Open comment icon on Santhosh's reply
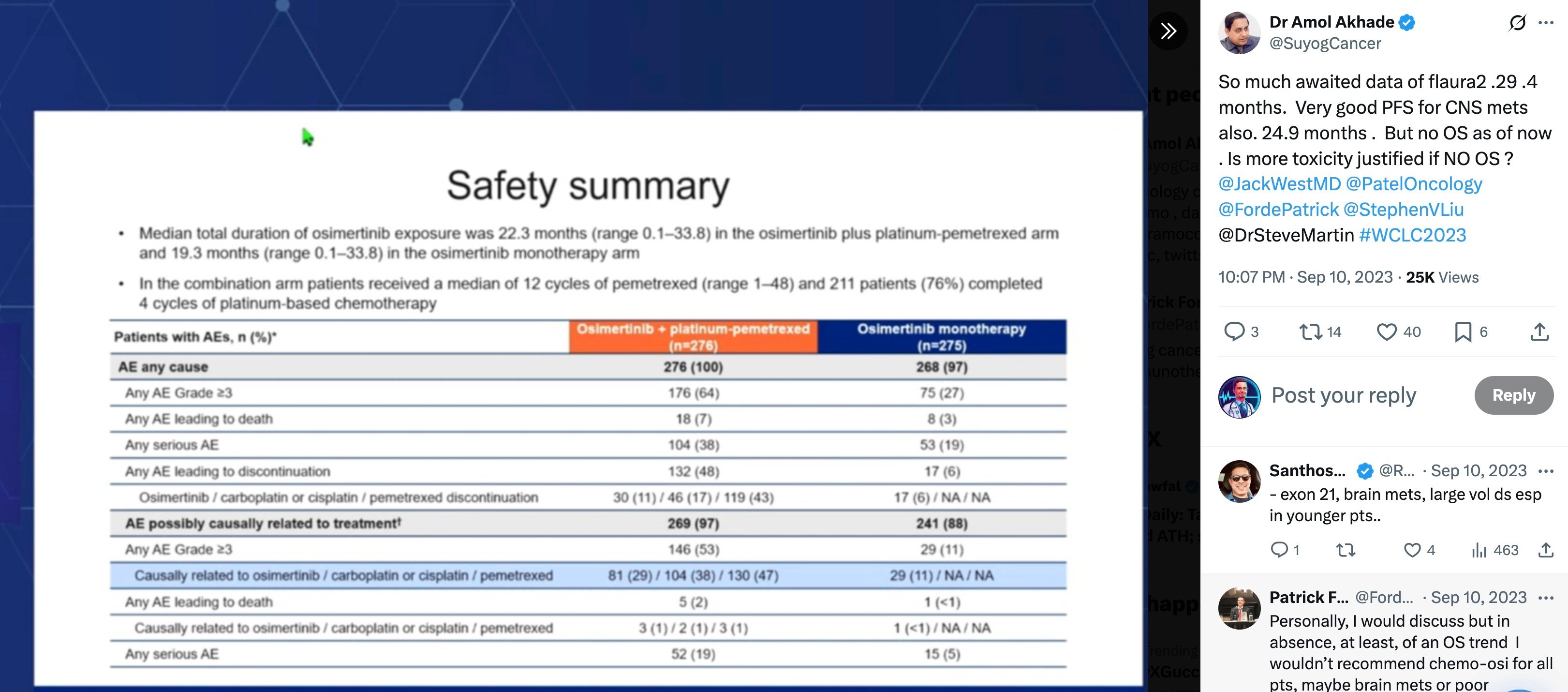This screenshot has width=1568, height=692. click(x=1283, y=550)
